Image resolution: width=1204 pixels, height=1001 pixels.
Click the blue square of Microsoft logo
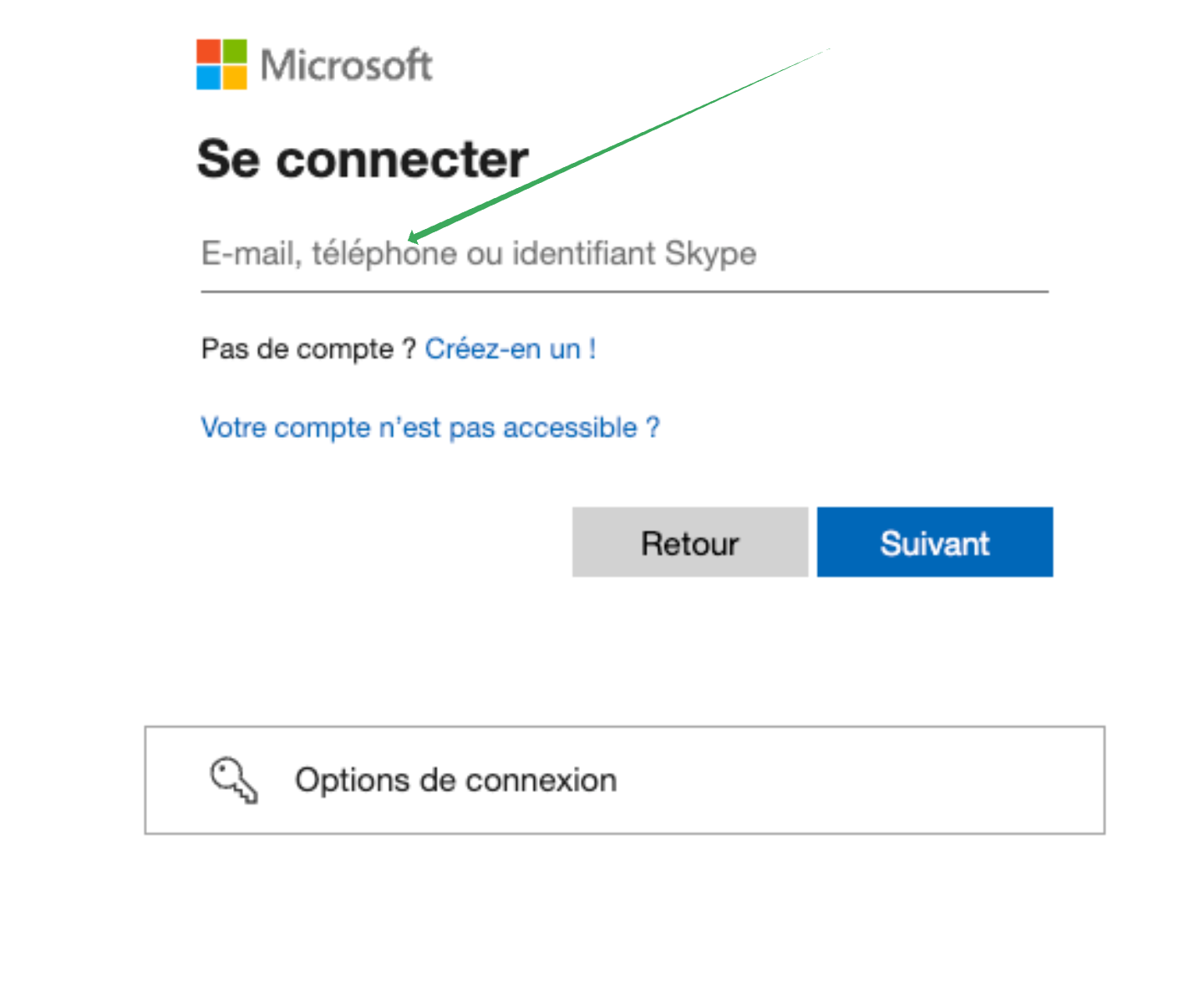209,77
